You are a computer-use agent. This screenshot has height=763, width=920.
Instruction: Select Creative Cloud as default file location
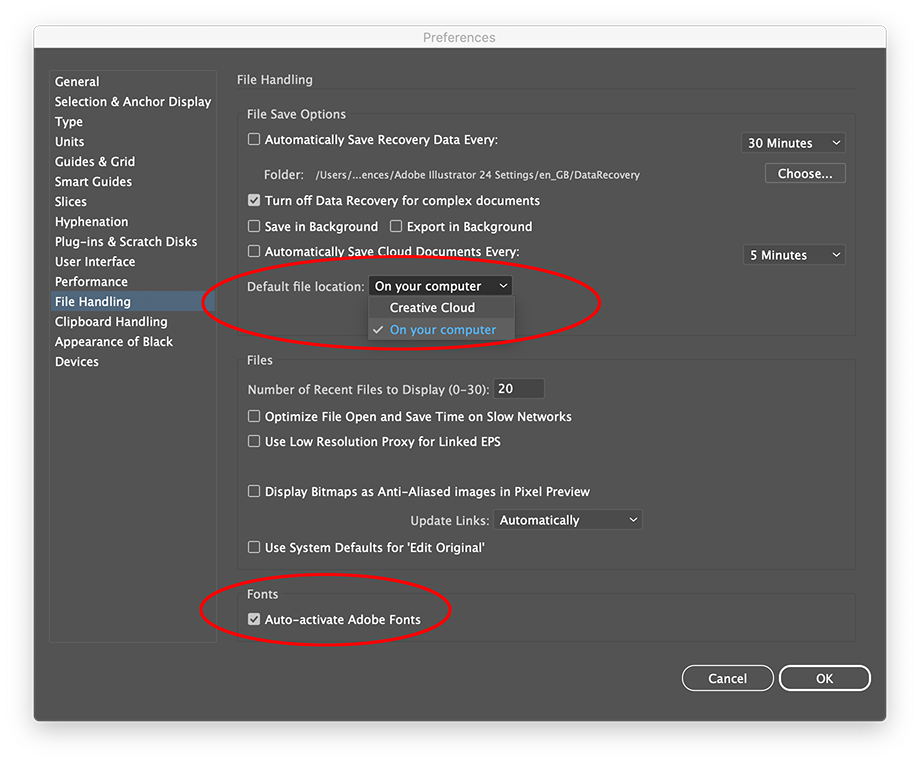(432, 307)
